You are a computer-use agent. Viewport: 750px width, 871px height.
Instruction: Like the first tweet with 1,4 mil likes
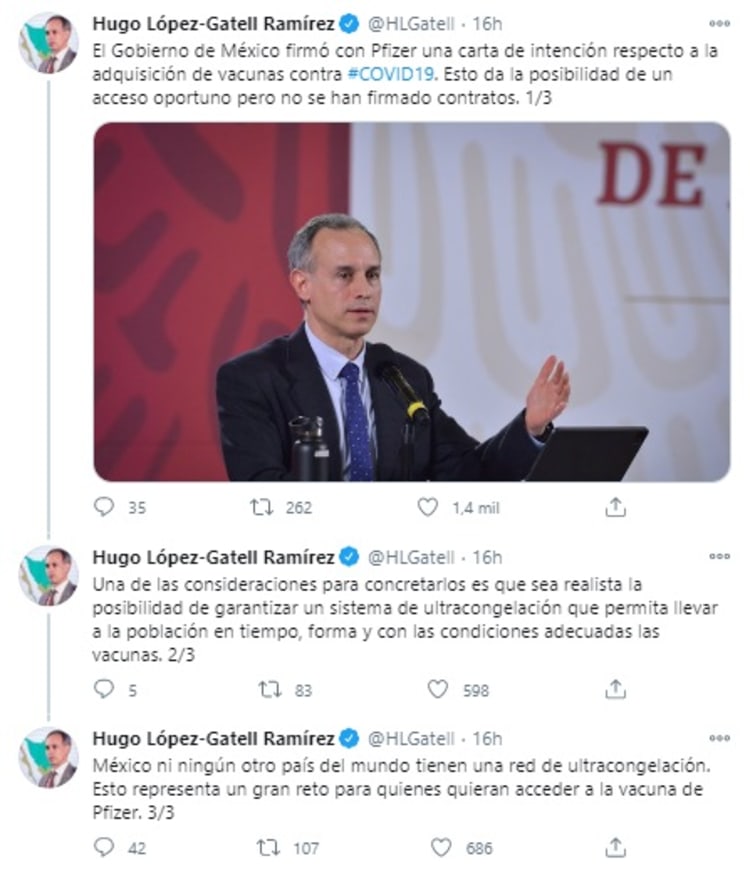click(428, 507)
